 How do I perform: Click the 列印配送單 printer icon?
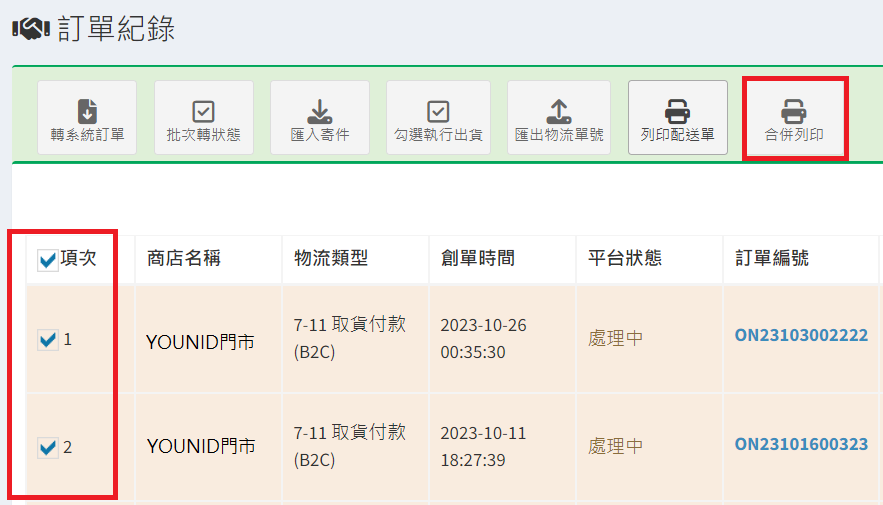pos(677,110)
